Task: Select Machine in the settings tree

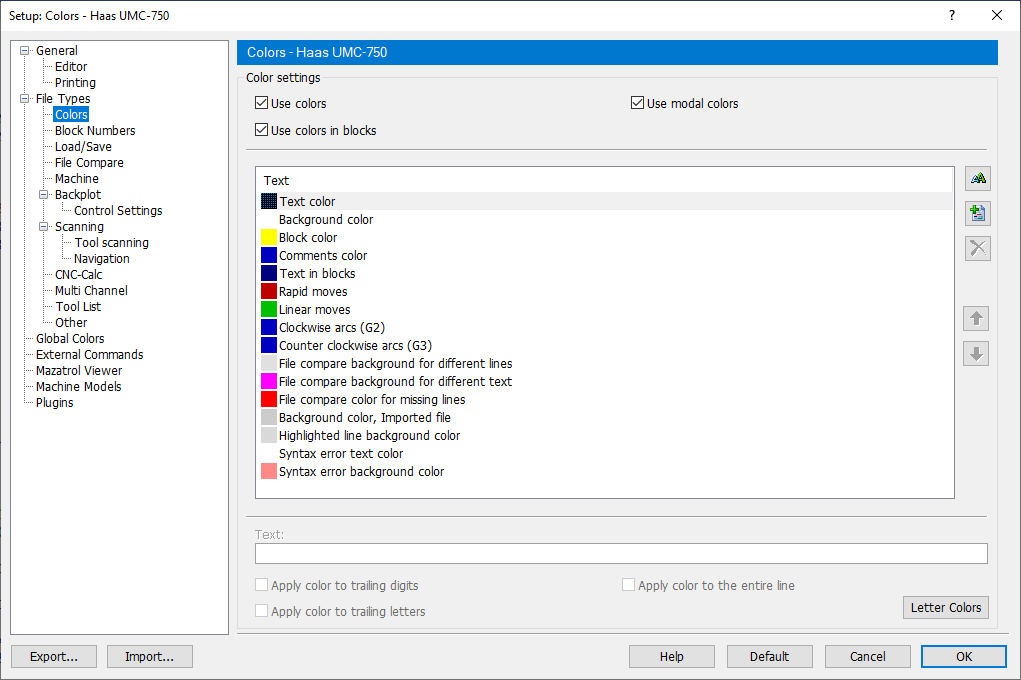Action: point(77,178)
